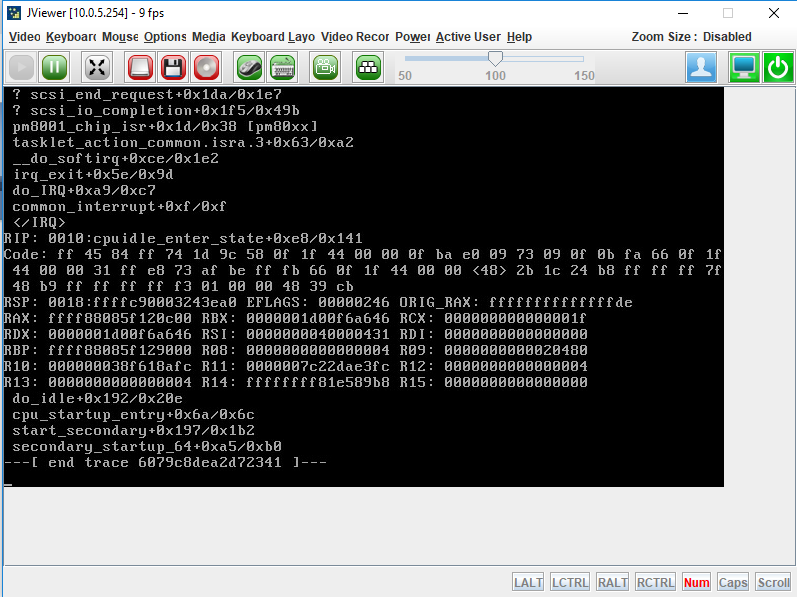Click the green power status button
797x597 pixels.
778,67
